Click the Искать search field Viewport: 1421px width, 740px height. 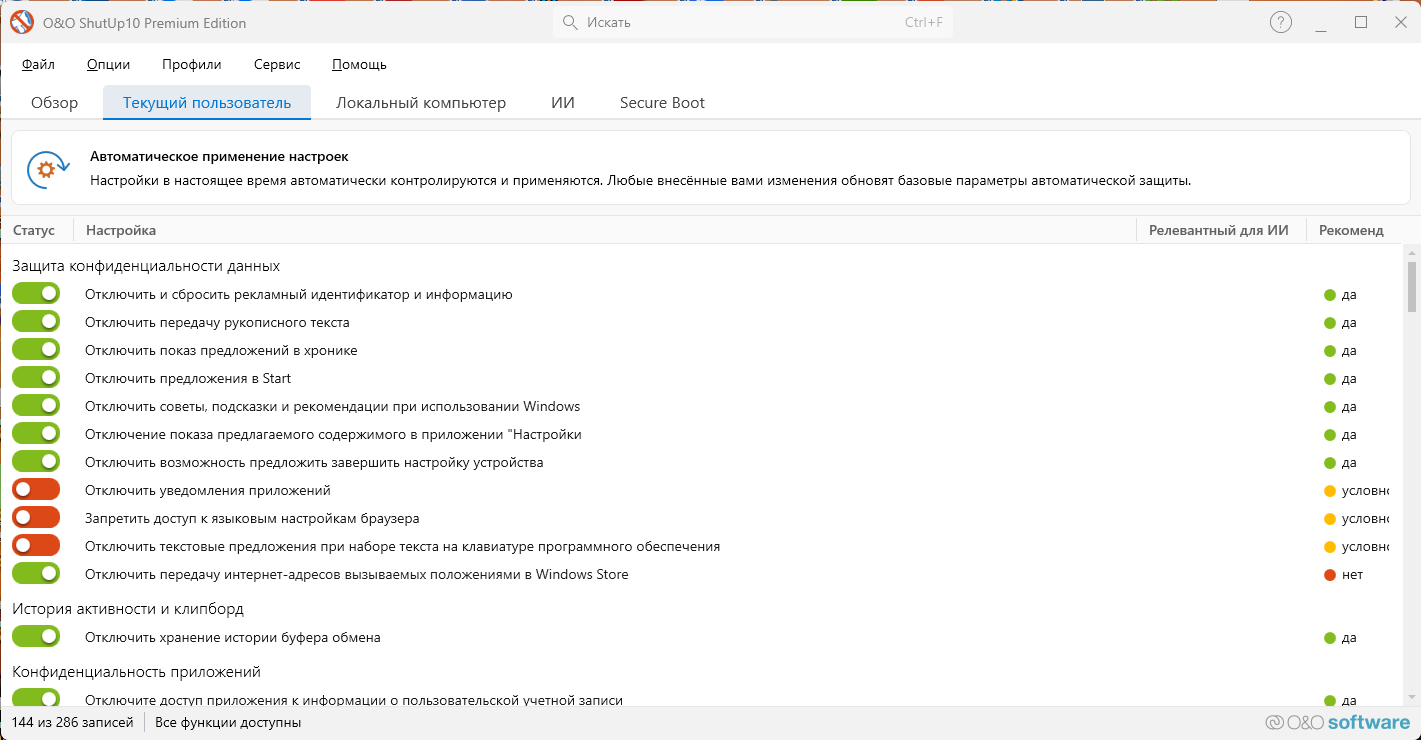click(753, 22)
